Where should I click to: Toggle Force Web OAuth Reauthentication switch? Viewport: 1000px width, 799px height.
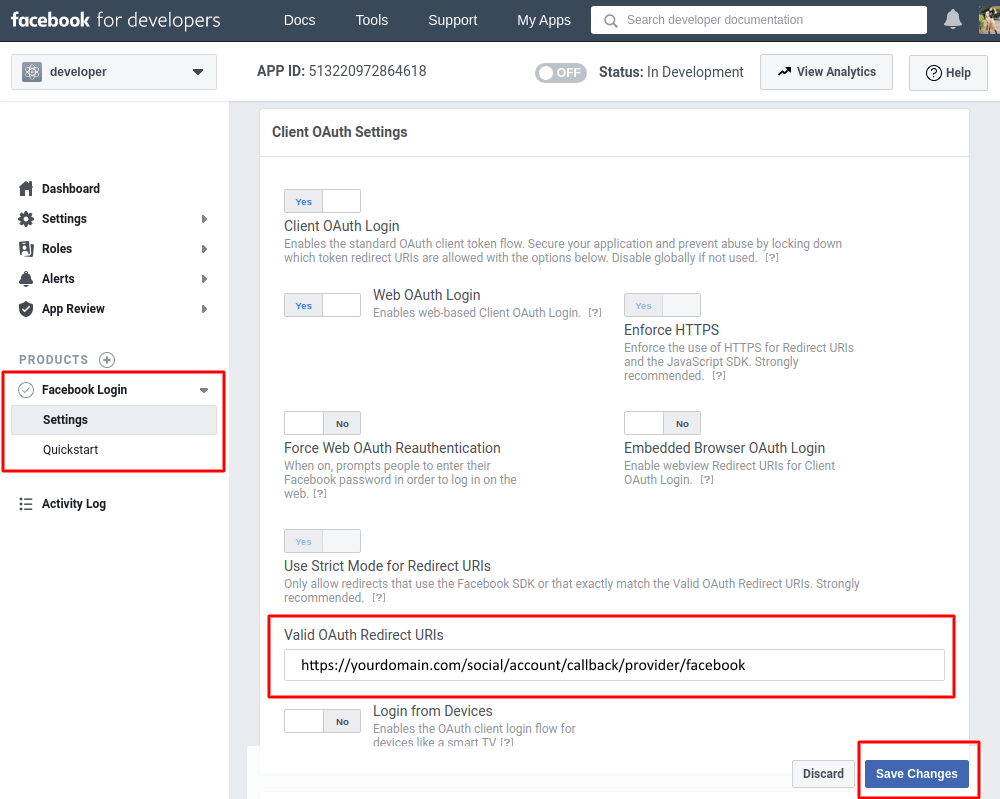[x=322, y=423]
